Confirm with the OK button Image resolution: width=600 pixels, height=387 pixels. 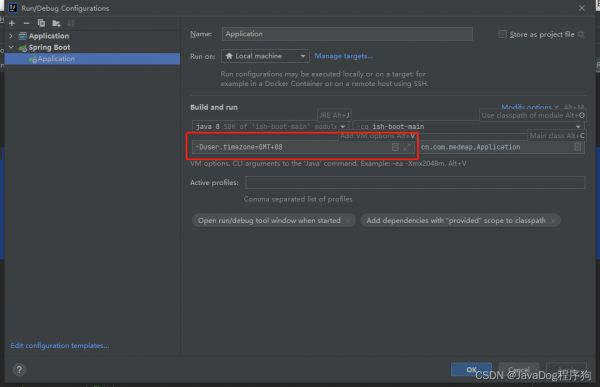471,369
